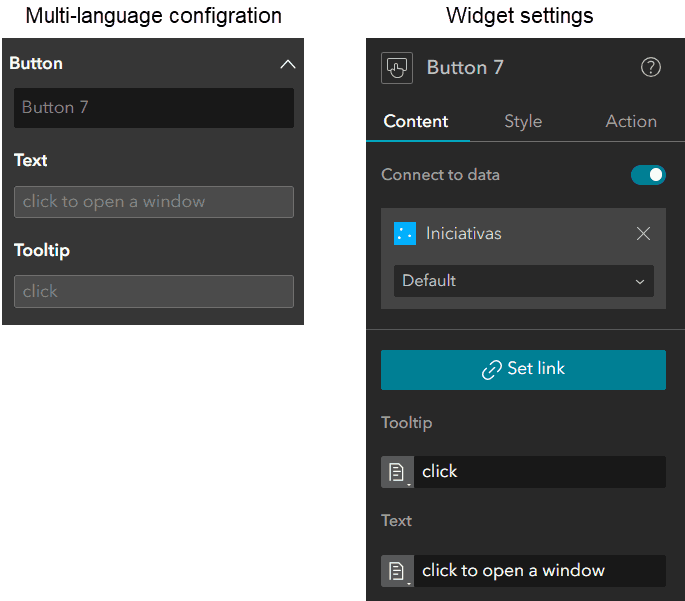Click the Iniciativas data source name
Screen dimensions: 685x601
coord(464,234)
